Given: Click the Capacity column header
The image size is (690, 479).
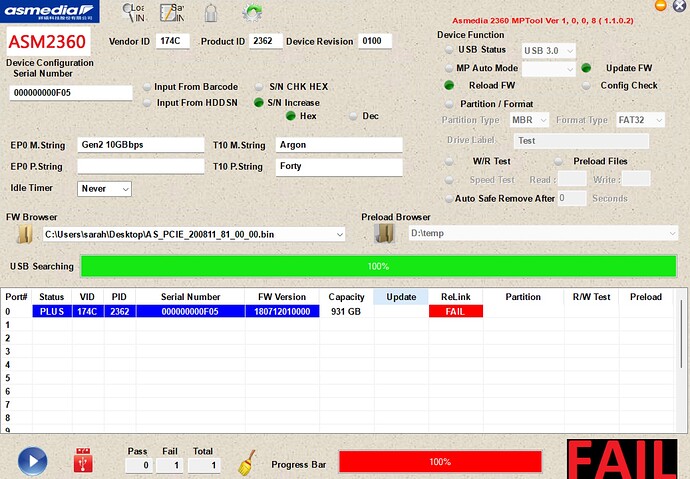Looking at the screenshot, I should 346,297.
